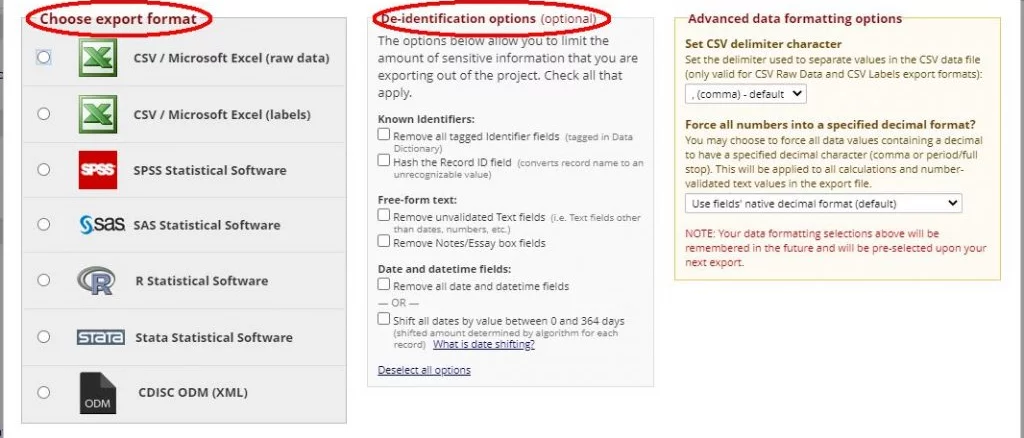
Task: Check Hash the Record ID field
Action: 383,160
